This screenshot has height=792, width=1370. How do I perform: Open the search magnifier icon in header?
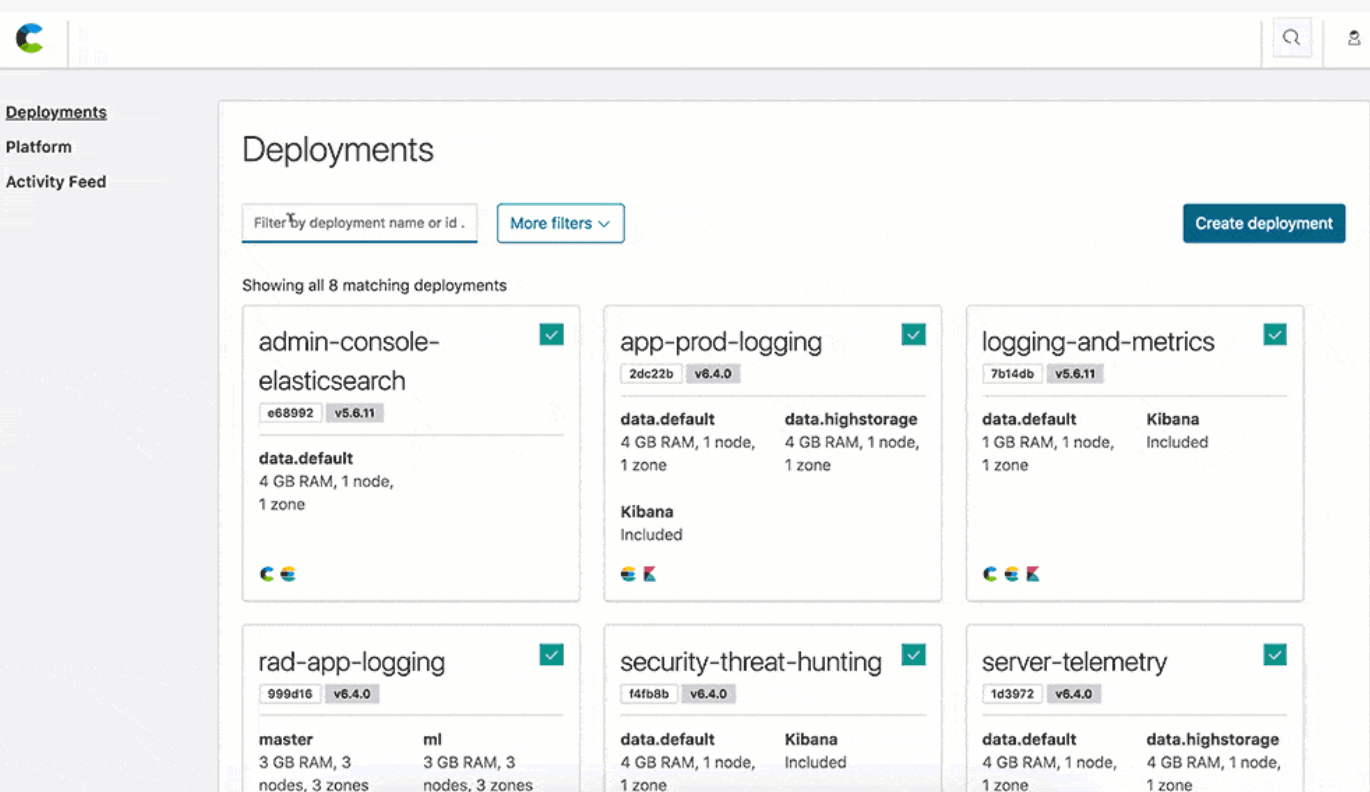(1292, 38)
